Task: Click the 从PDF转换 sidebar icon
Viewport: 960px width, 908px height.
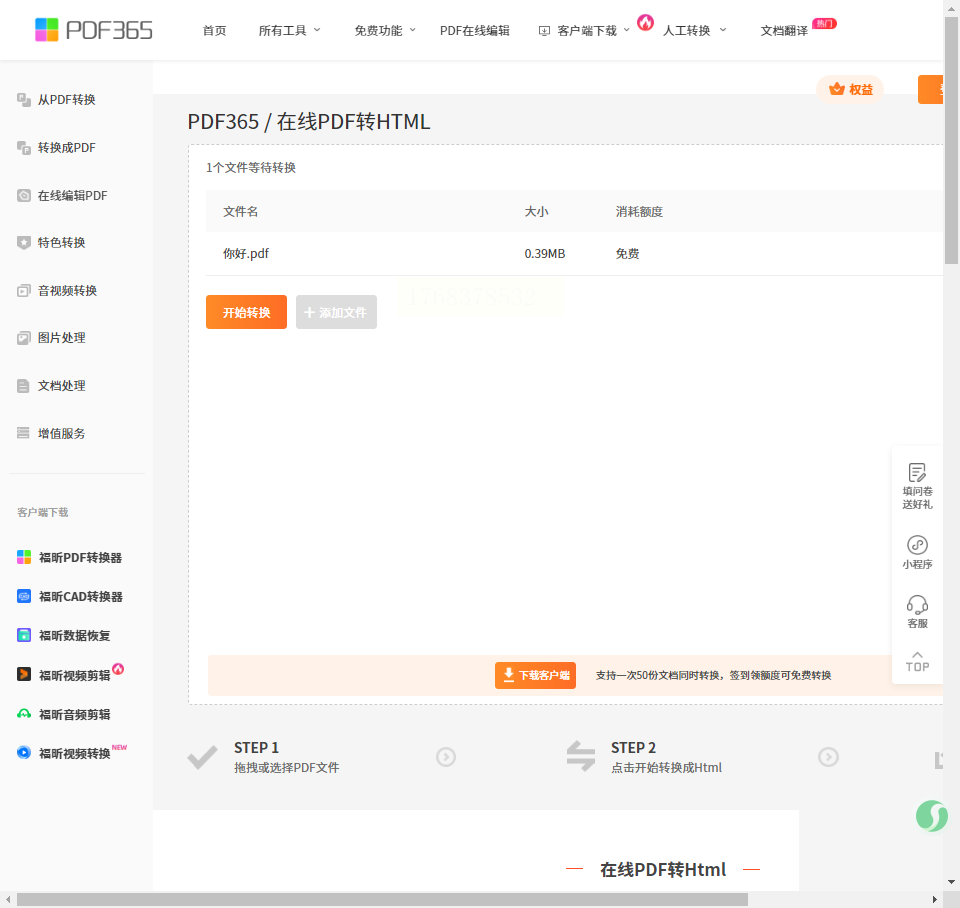Action: [x=24, y=100]
